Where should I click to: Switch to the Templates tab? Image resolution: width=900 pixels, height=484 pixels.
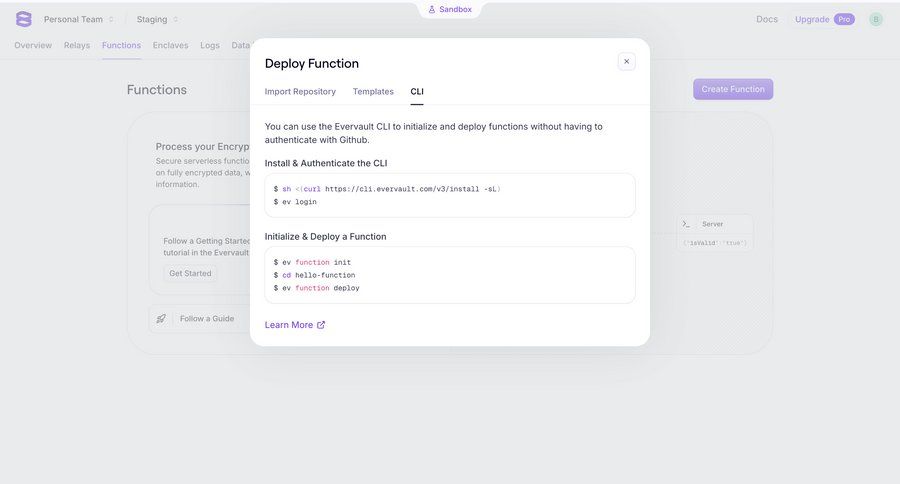click(373, 91)
